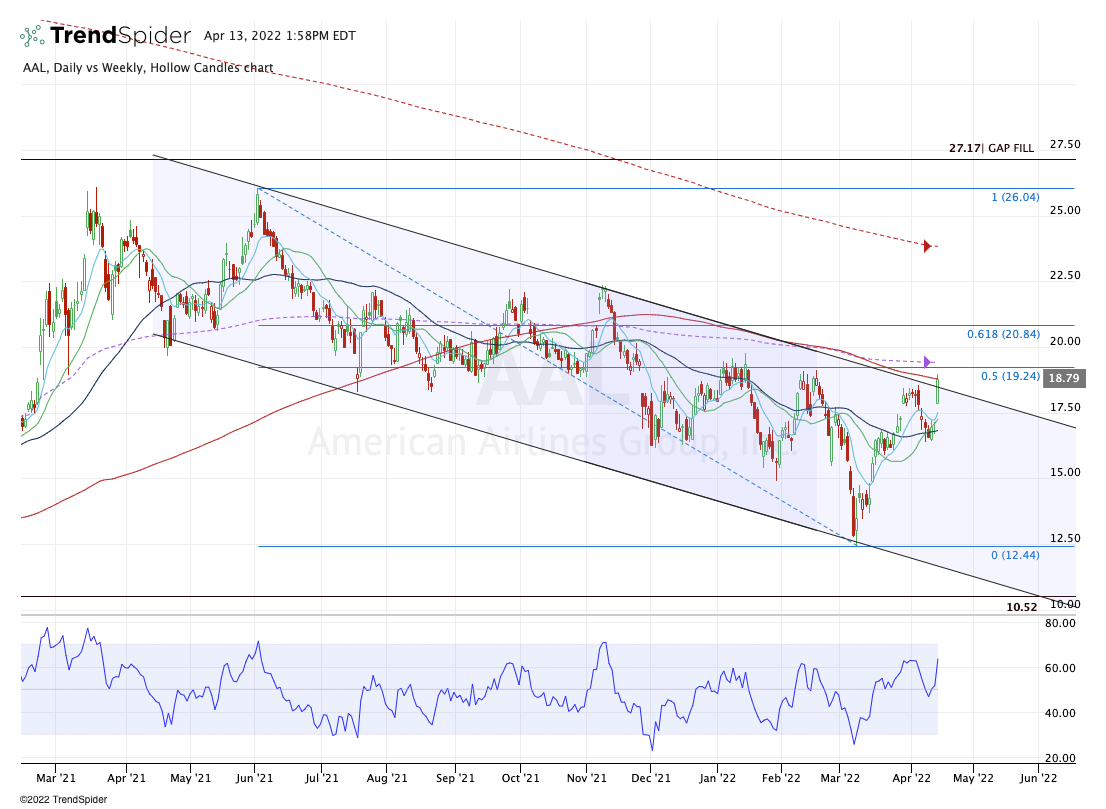Click the Jun '21 date label
The height and width of the screenshot is (809, 1106).
pyautogui.click(x=255, y=778)
